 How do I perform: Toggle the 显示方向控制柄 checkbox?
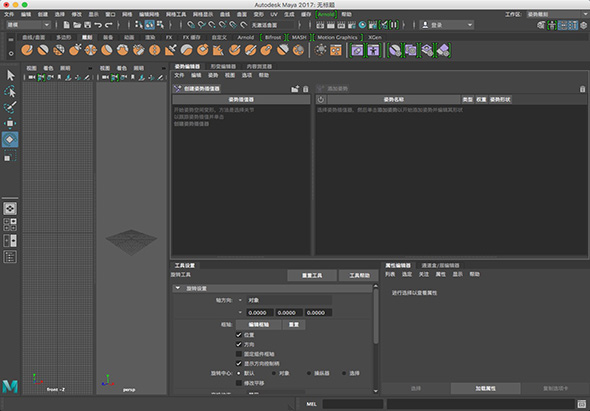tap(239, 364)
